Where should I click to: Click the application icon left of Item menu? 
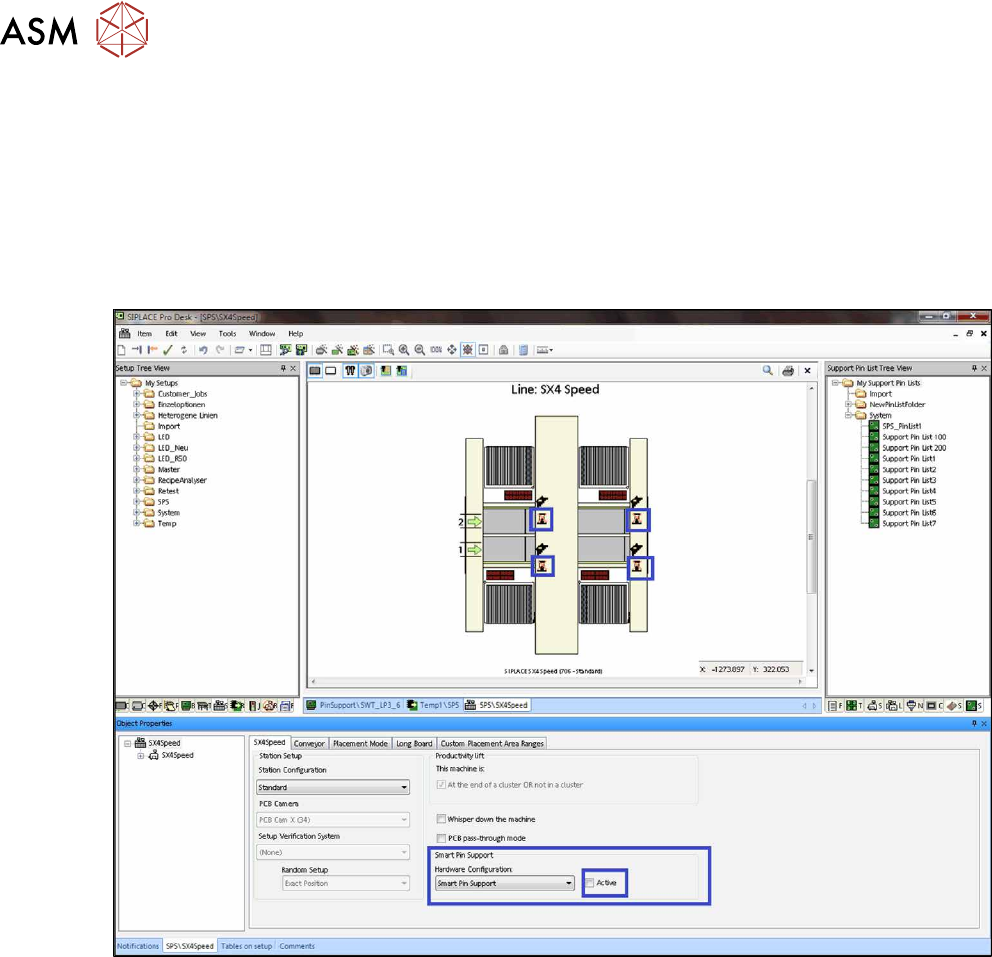(125, 333)
